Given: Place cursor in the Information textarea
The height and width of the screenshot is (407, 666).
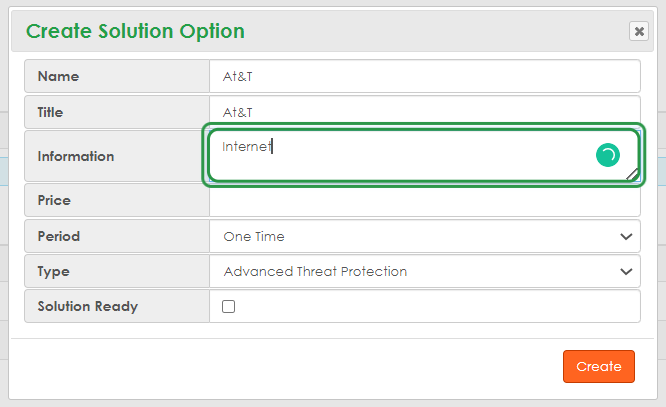Looking at the screenshot, I should coord(400,156).
